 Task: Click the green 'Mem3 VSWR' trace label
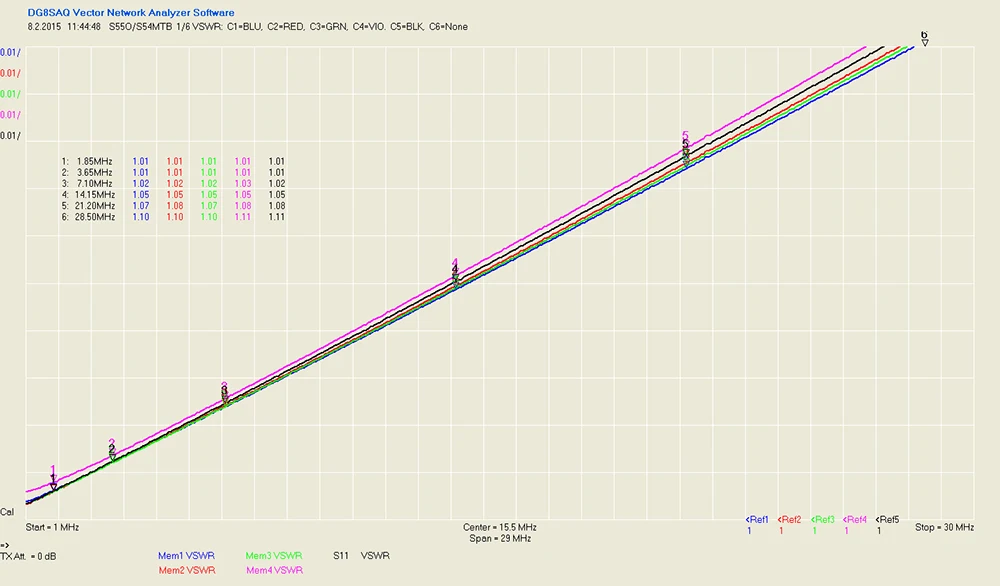point(274,556)
